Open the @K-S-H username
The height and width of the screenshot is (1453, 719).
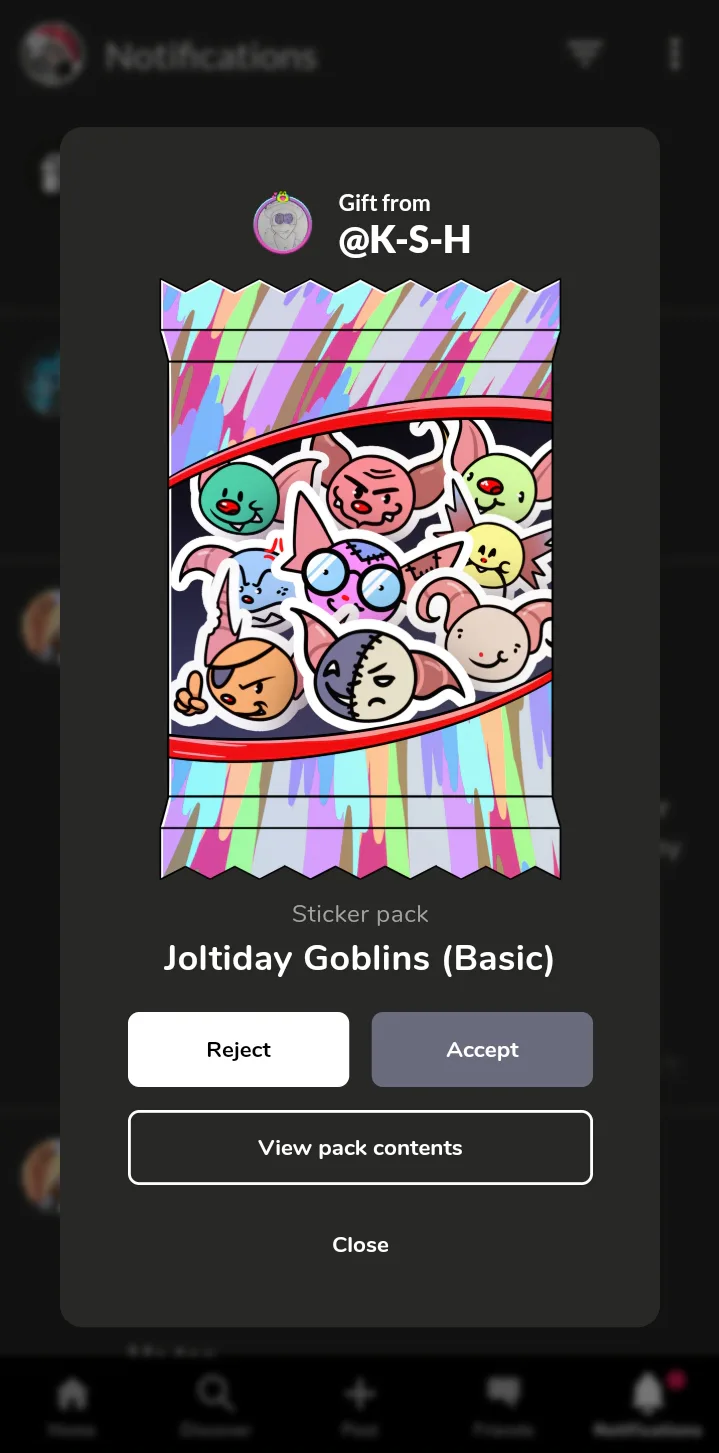405,239
